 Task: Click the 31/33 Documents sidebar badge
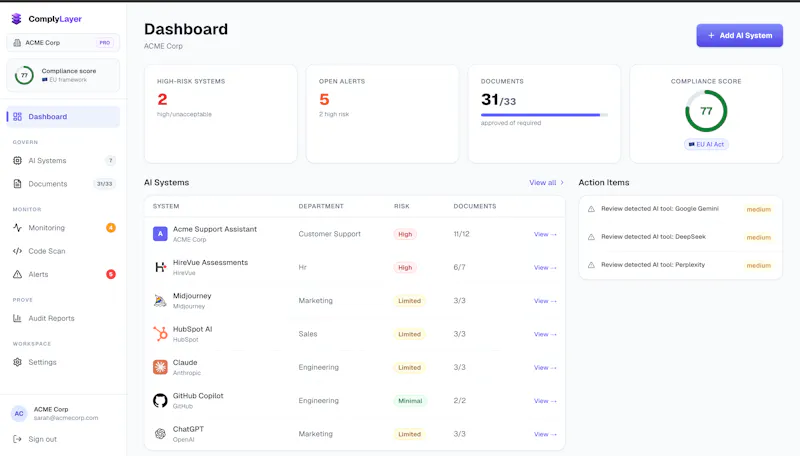(x=105, y=184)
